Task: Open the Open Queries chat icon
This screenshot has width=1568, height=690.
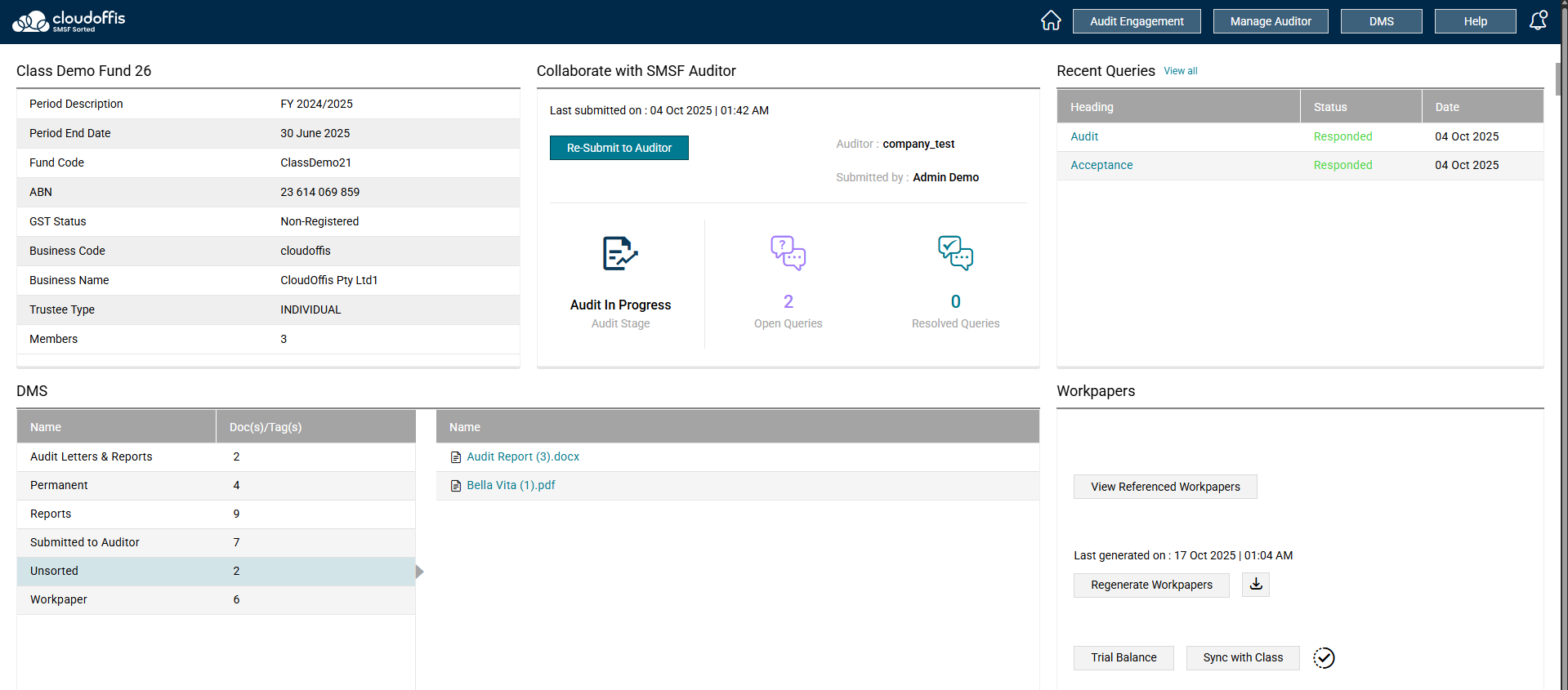Action: pos(788,253)
